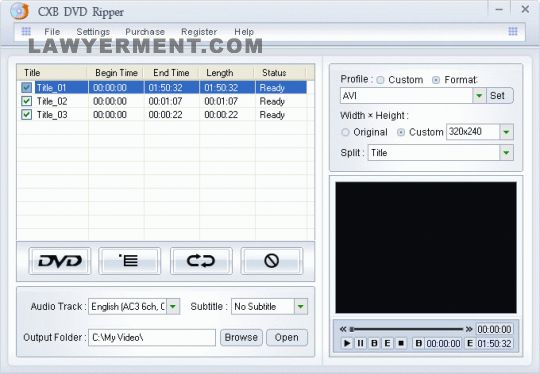Click the end time 01:50:32 field in player
Image resolution: width=540 pixels, height=374 pixels.
pos(494,343)
